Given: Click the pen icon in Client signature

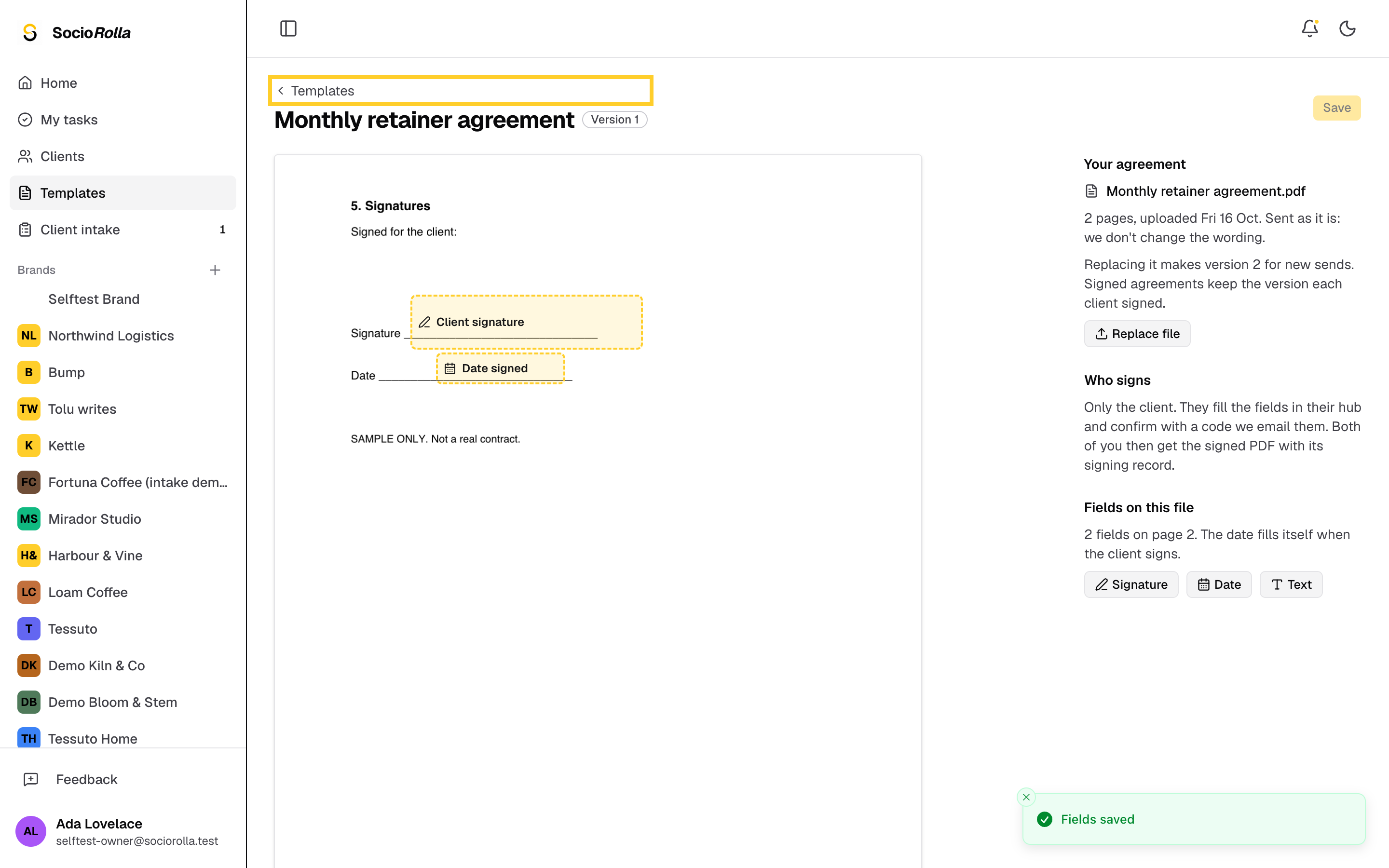Looking at the screenshot, I should 425,322.
